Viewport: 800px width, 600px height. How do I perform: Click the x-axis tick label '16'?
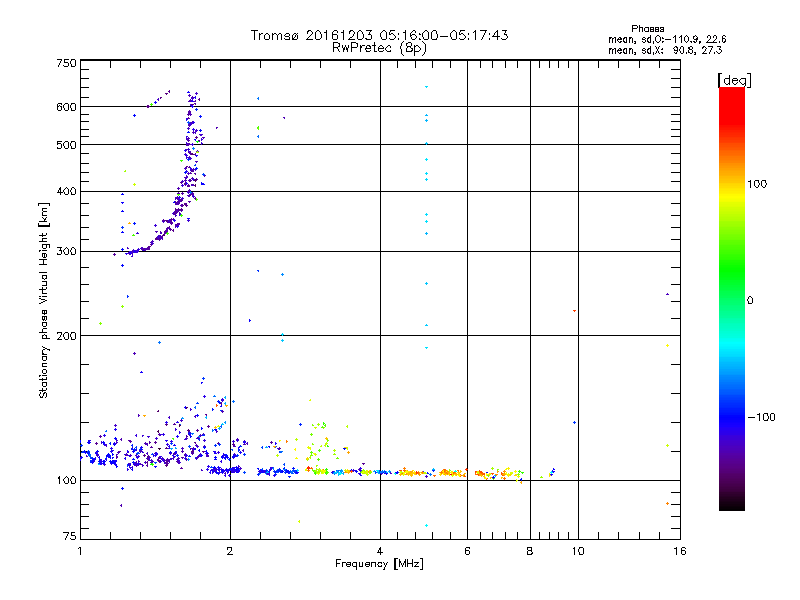click(680, 551)
